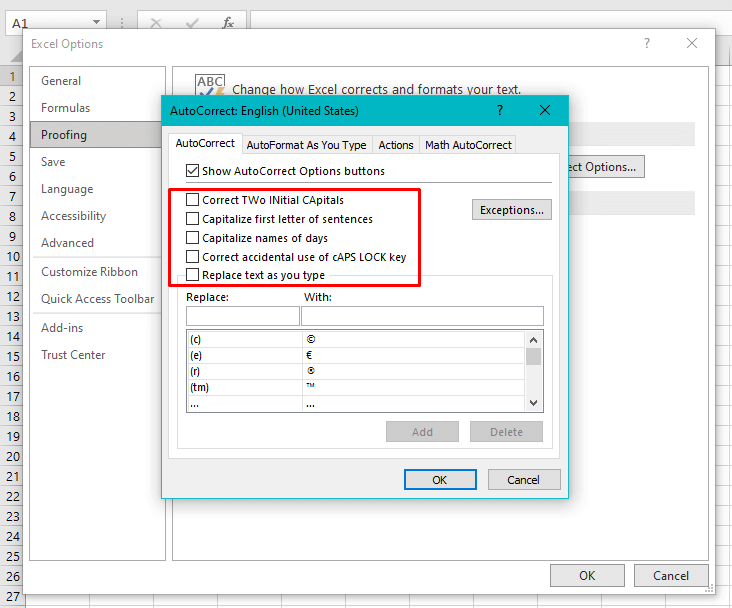Image resolution: width=732 pixels, height=608 pixels.
Task: Select row header 12 in worksheet
Action: (13, 297)
